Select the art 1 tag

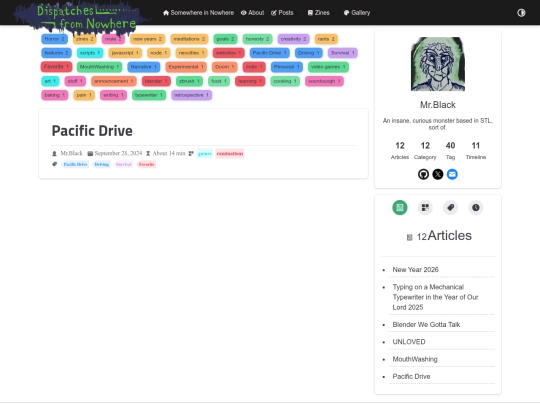coord(50,81)
